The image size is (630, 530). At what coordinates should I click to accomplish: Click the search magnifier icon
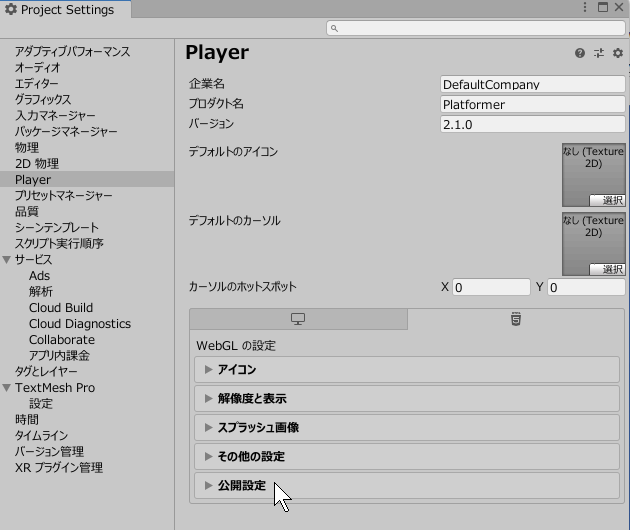pyautogui.click(x=334, y=28)
